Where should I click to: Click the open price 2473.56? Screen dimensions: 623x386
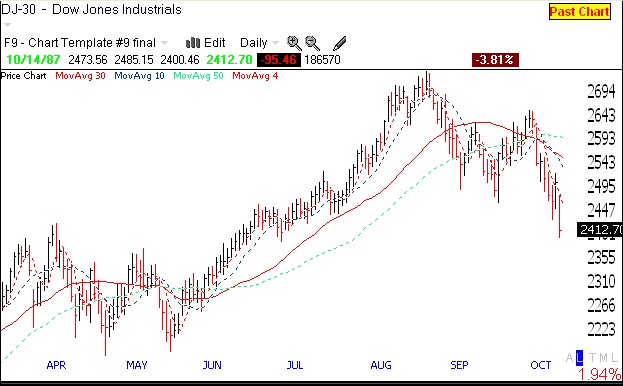(88, 60)
